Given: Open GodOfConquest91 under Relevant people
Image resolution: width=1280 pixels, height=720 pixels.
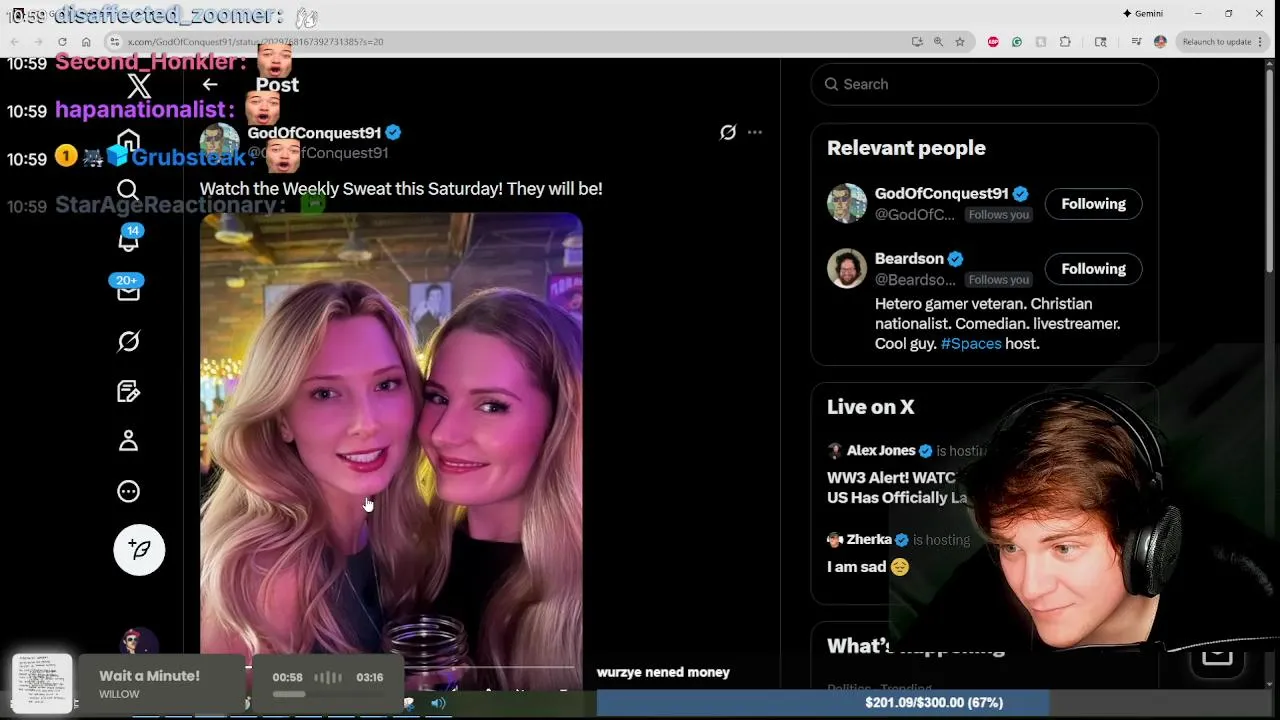Looking at the screenshot, I should [x=941, y=194].
